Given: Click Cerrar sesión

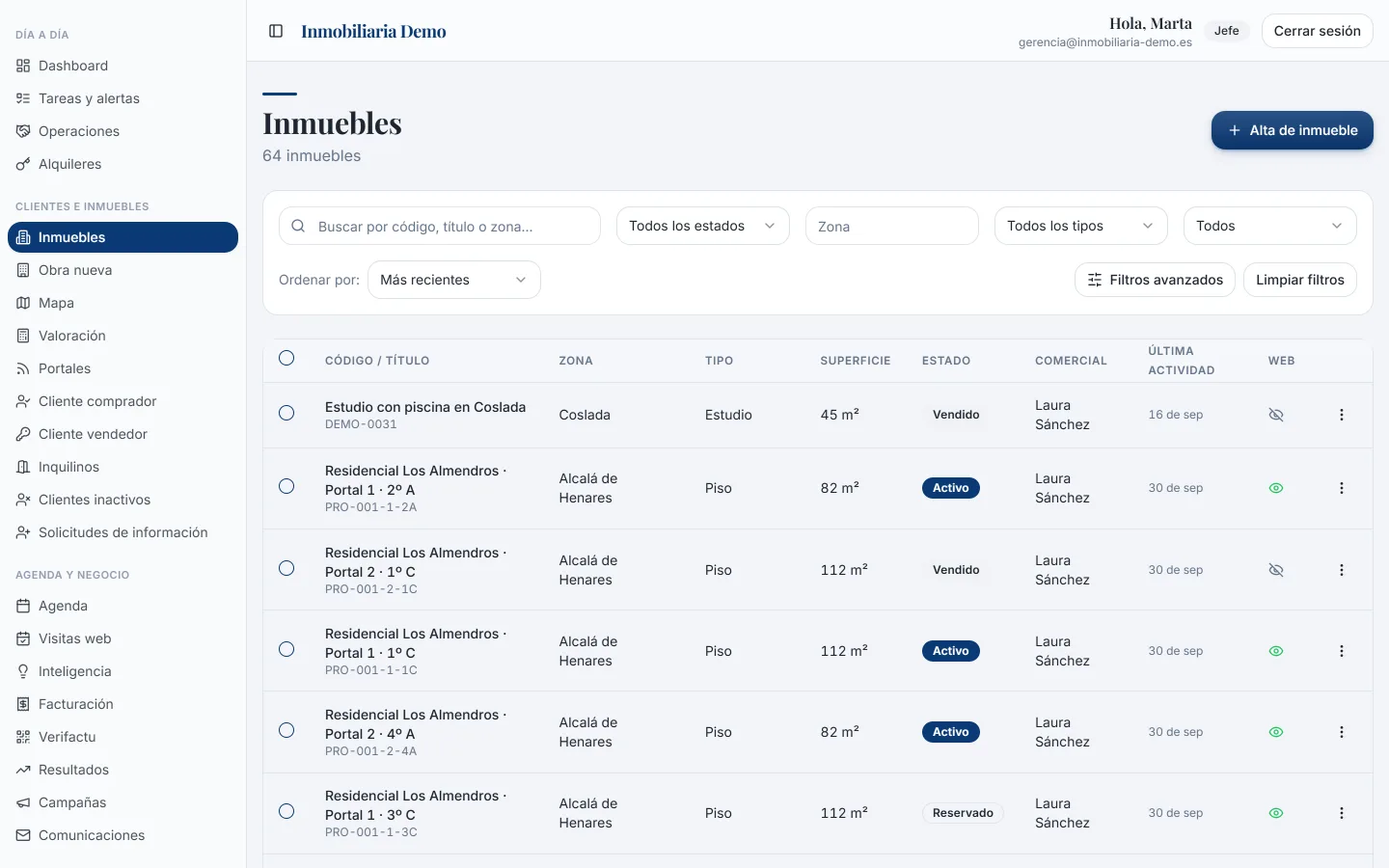Looking at the screenshot, I should pos(1318,31).
